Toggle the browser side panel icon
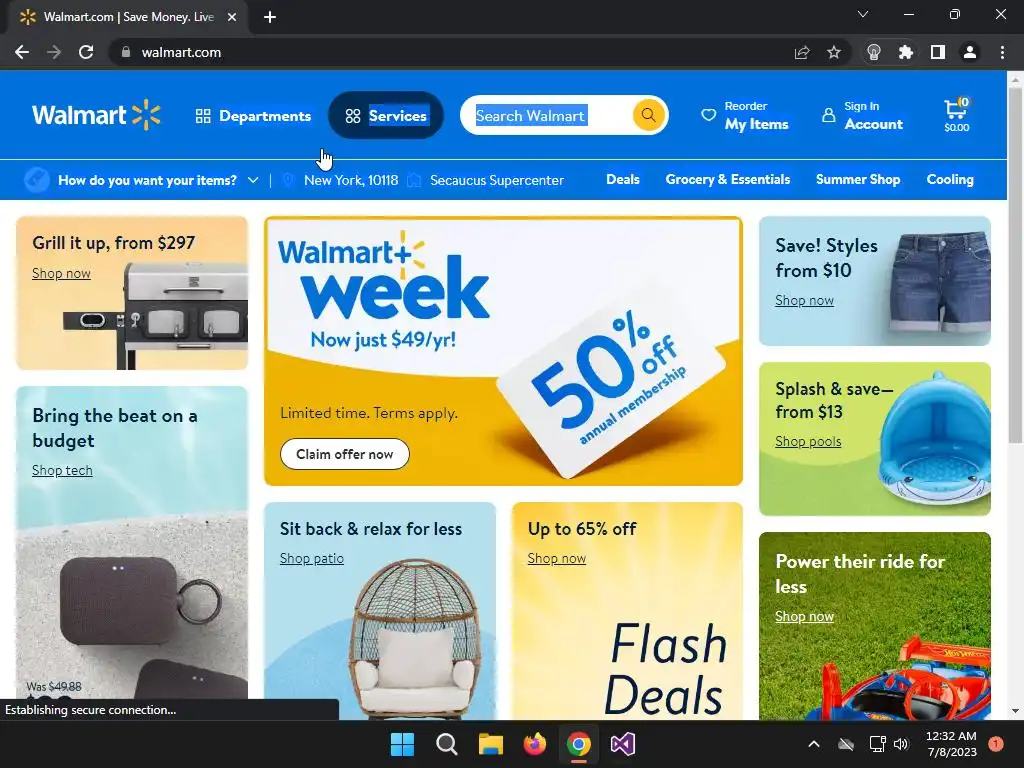The height and width of the screenshot is (768, 1024). 938,52
